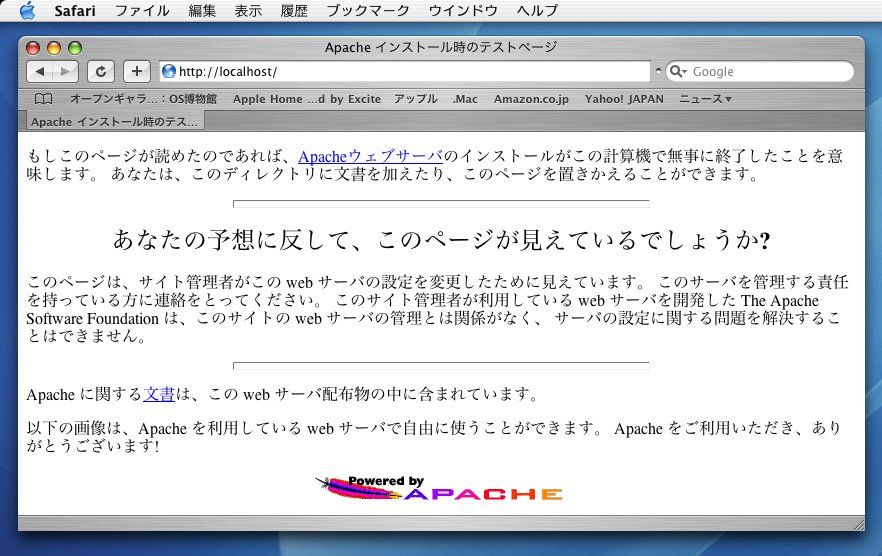Open the 表示 menu
Screen dimensions: 882x556
click(248, 11)
